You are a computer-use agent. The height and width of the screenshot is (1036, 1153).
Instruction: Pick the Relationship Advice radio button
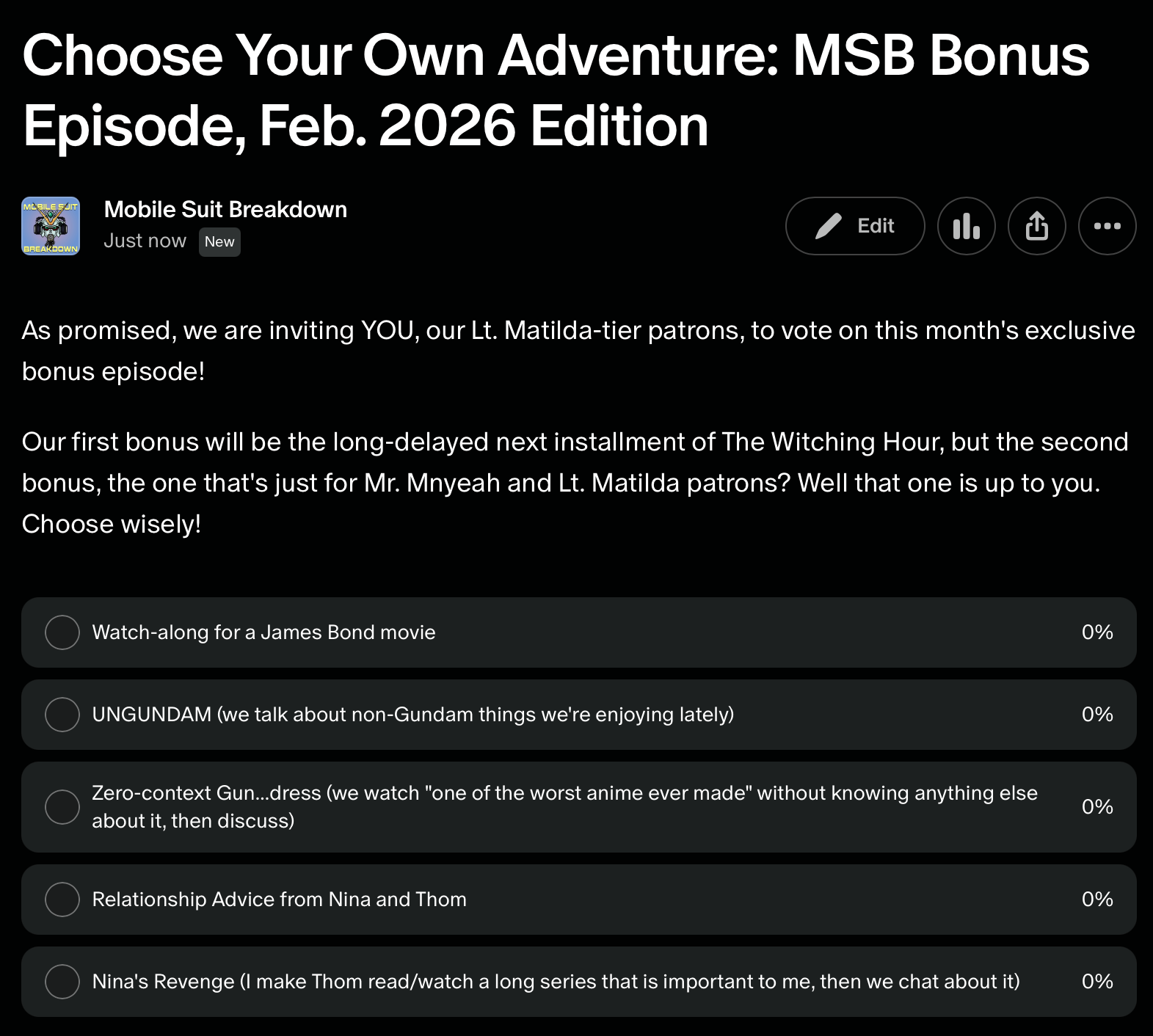(62, 900)
